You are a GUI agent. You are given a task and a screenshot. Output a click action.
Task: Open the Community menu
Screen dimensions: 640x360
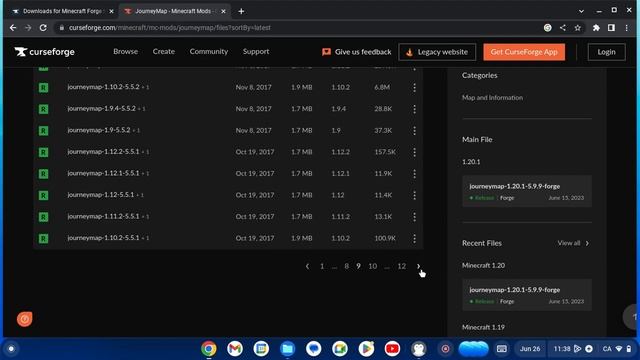(209, 51)
